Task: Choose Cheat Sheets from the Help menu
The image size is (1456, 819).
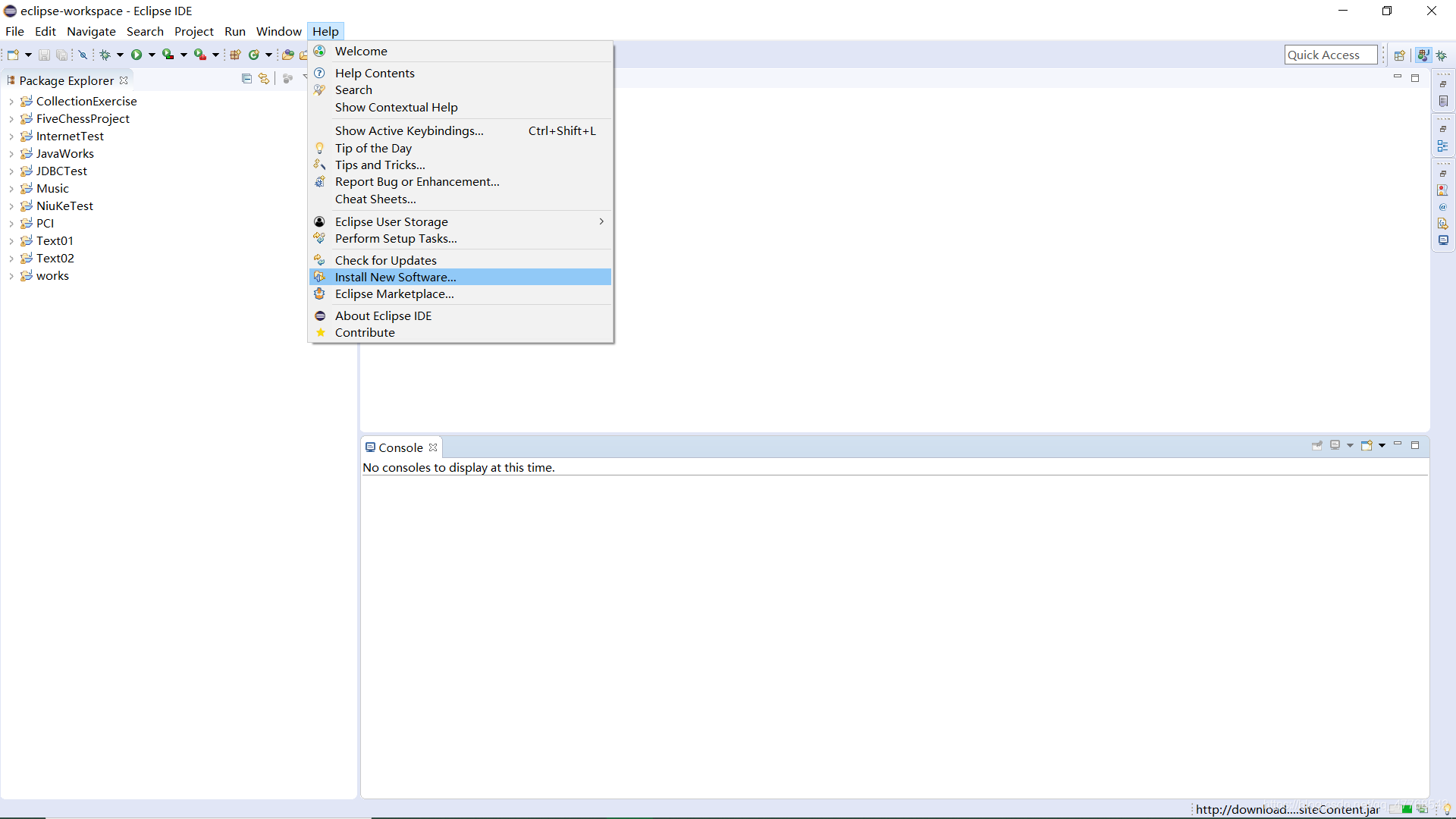Action: [460, 199]
